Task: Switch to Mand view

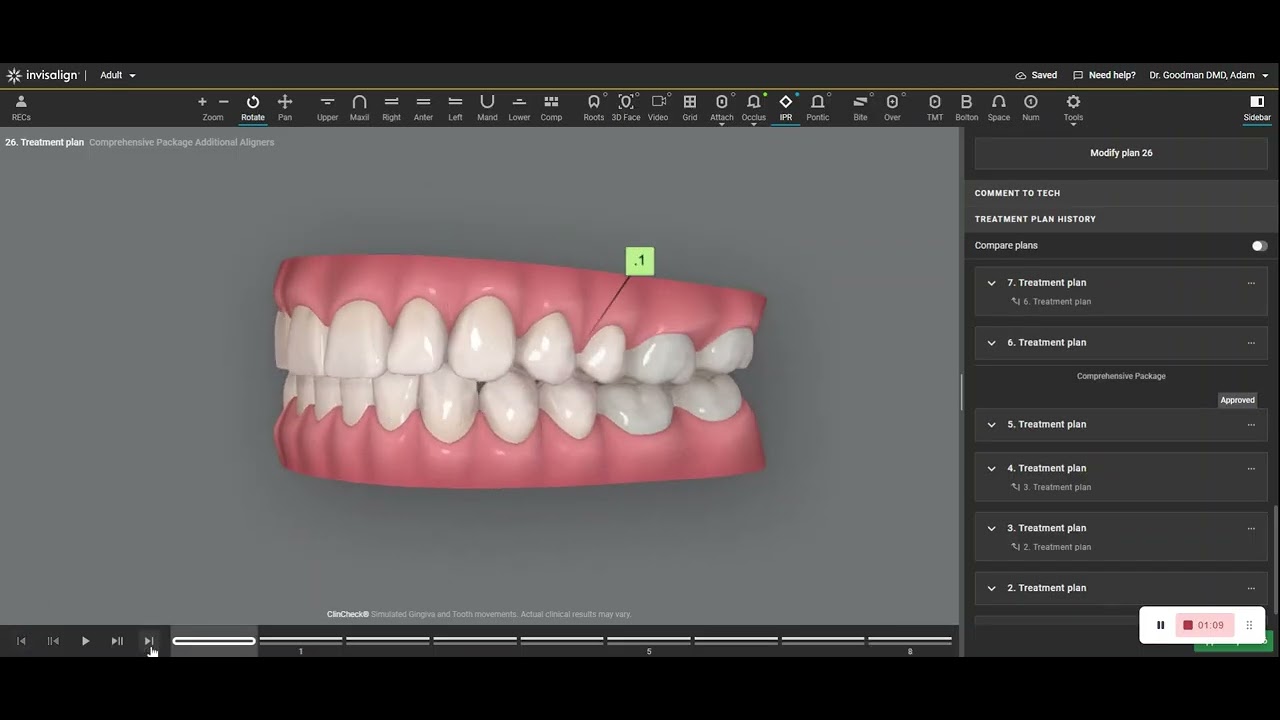Action: point(487,108)
